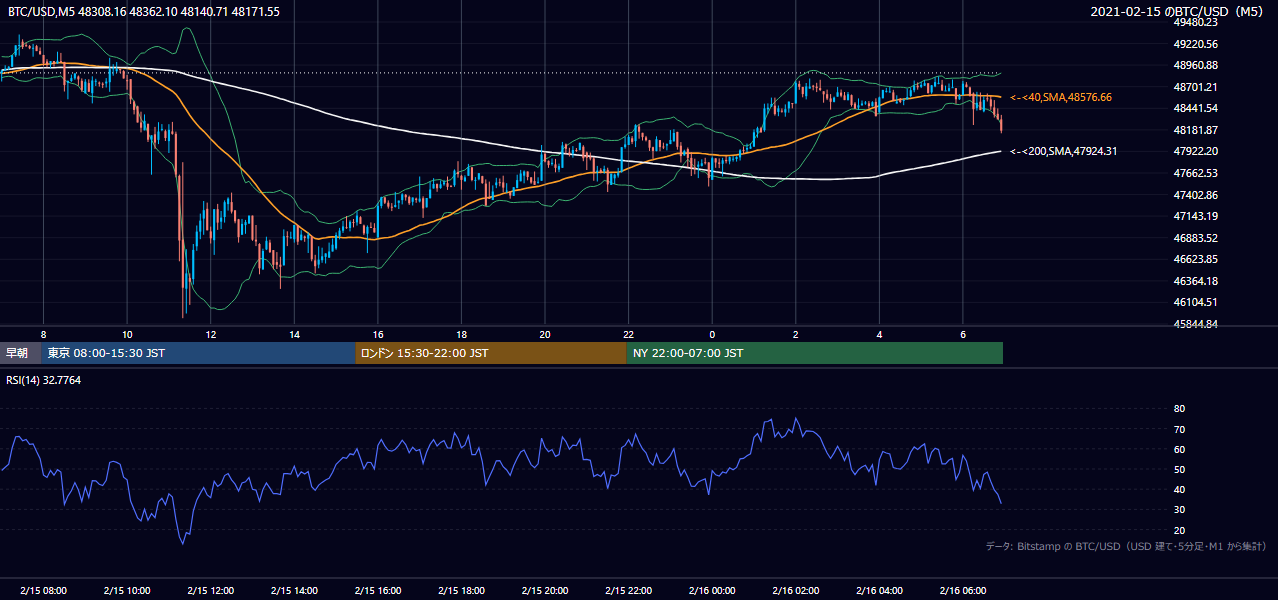Click the 2/16 04:00 date axis label
This screenshot has width=1278, height=600.
[x=880, y=591]
